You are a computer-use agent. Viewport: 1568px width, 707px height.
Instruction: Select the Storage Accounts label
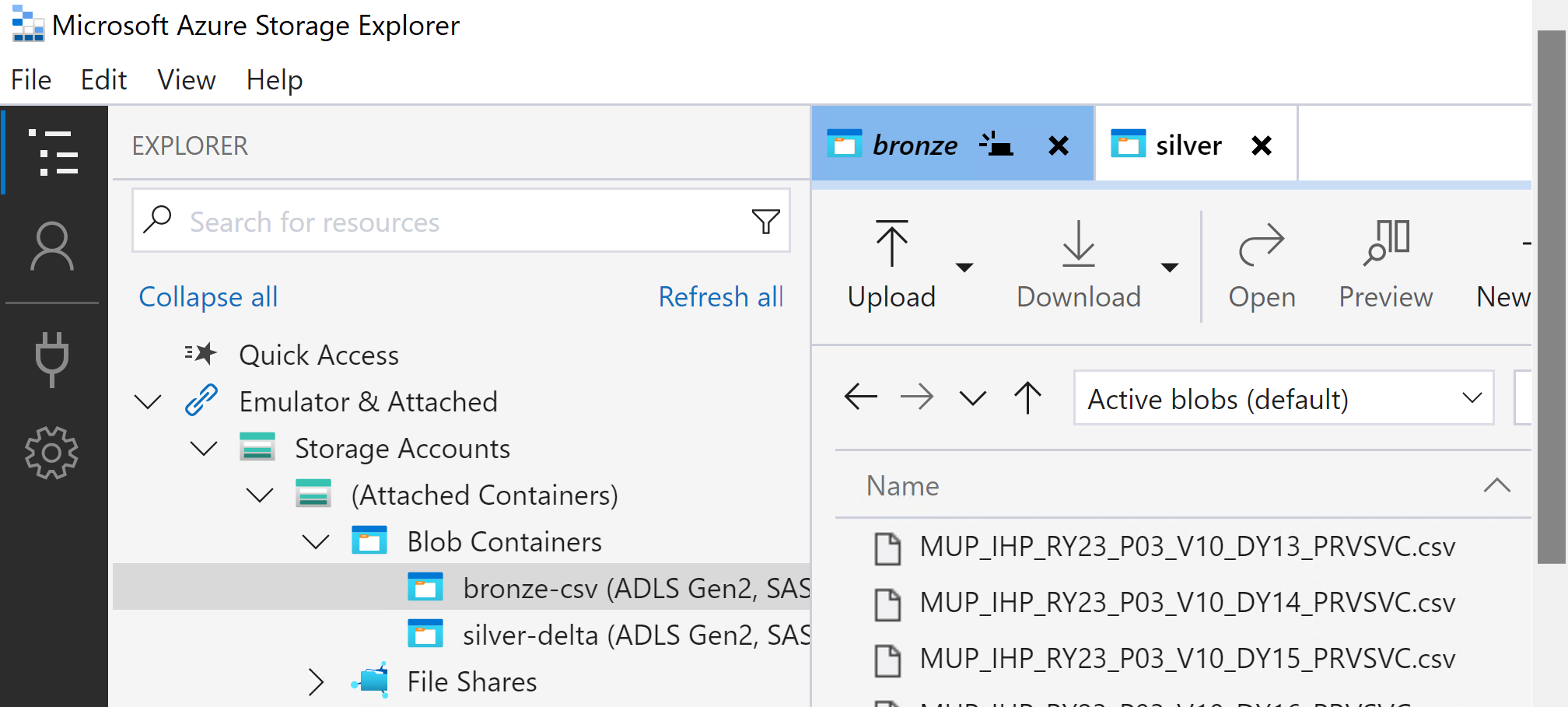click(x=402, y=448)
